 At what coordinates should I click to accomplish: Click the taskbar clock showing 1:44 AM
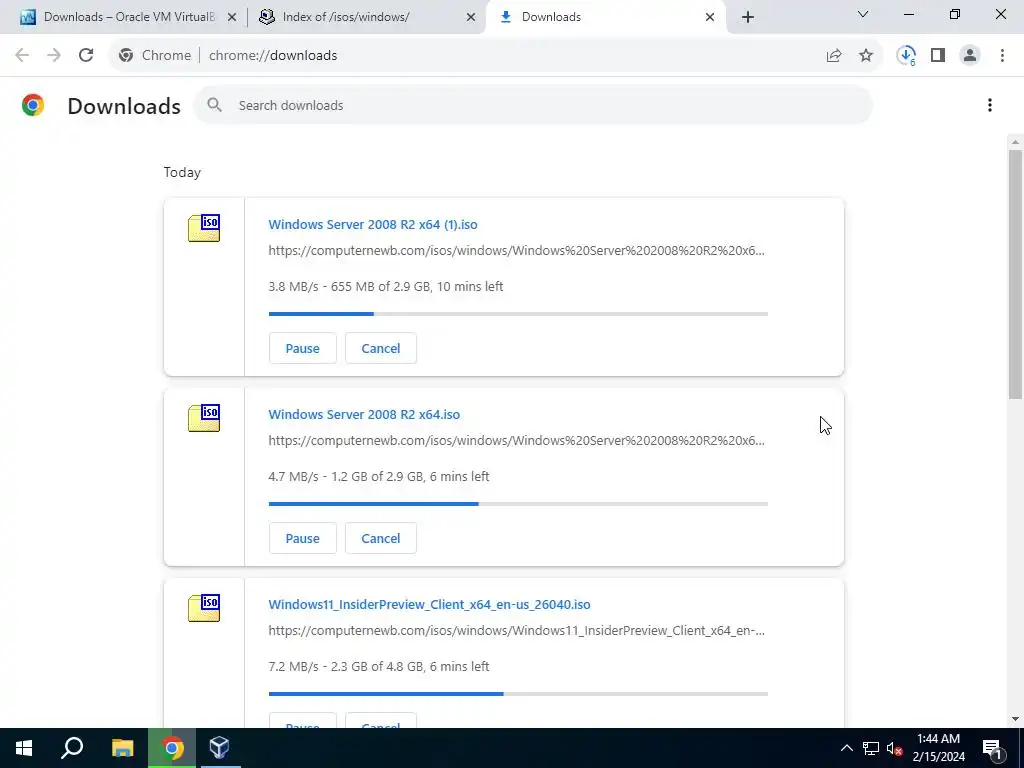[939, 748]
